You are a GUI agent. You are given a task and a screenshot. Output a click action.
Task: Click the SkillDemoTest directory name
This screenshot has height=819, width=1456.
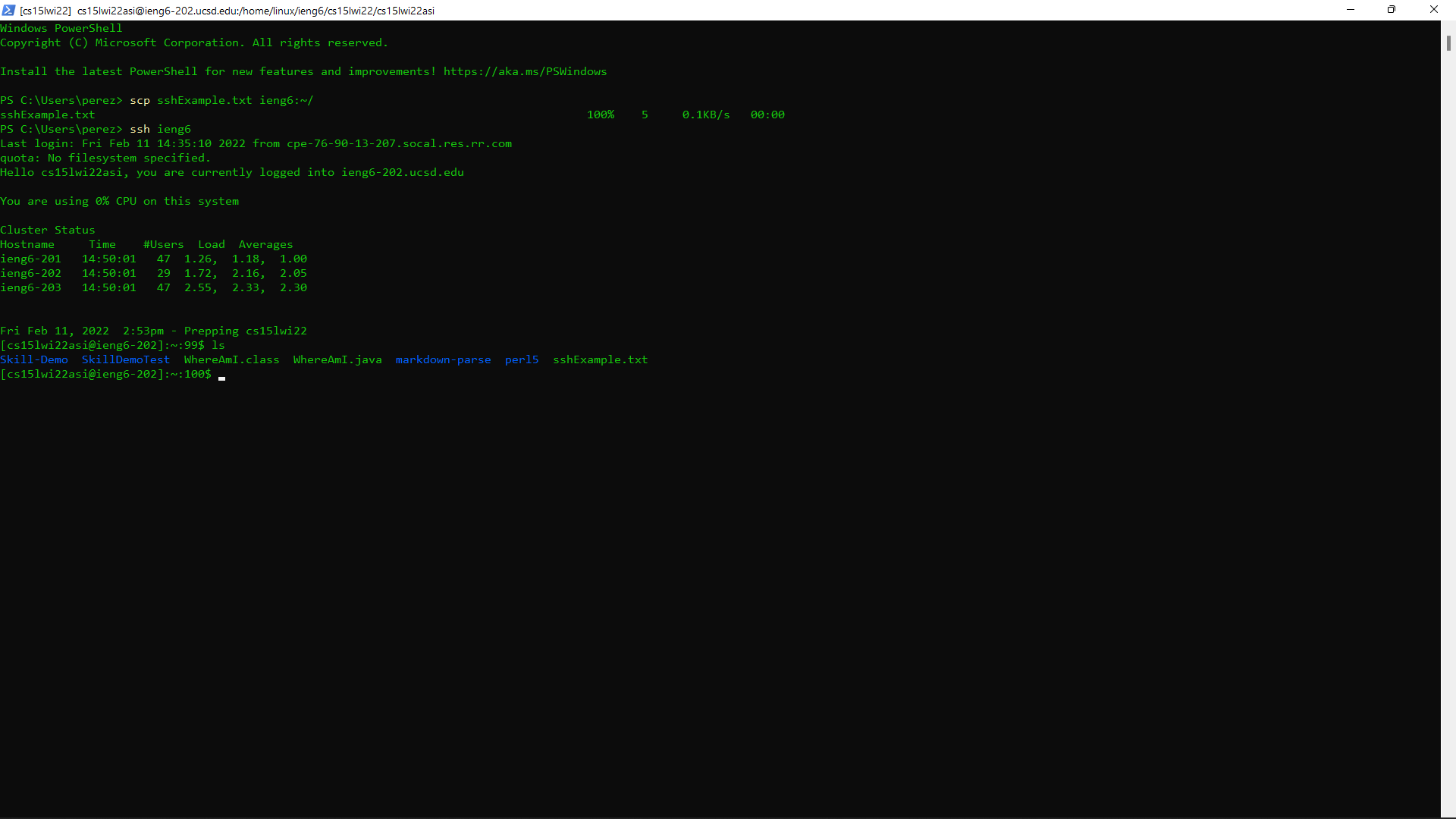pos(126,359)
